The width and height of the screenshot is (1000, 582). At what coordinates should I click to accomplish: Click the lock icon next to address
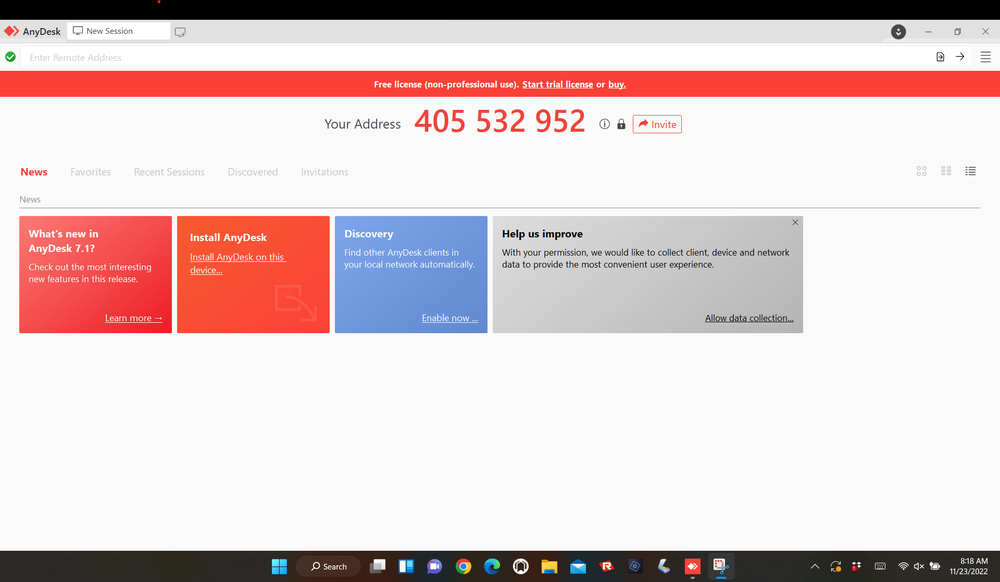[621, 125]
